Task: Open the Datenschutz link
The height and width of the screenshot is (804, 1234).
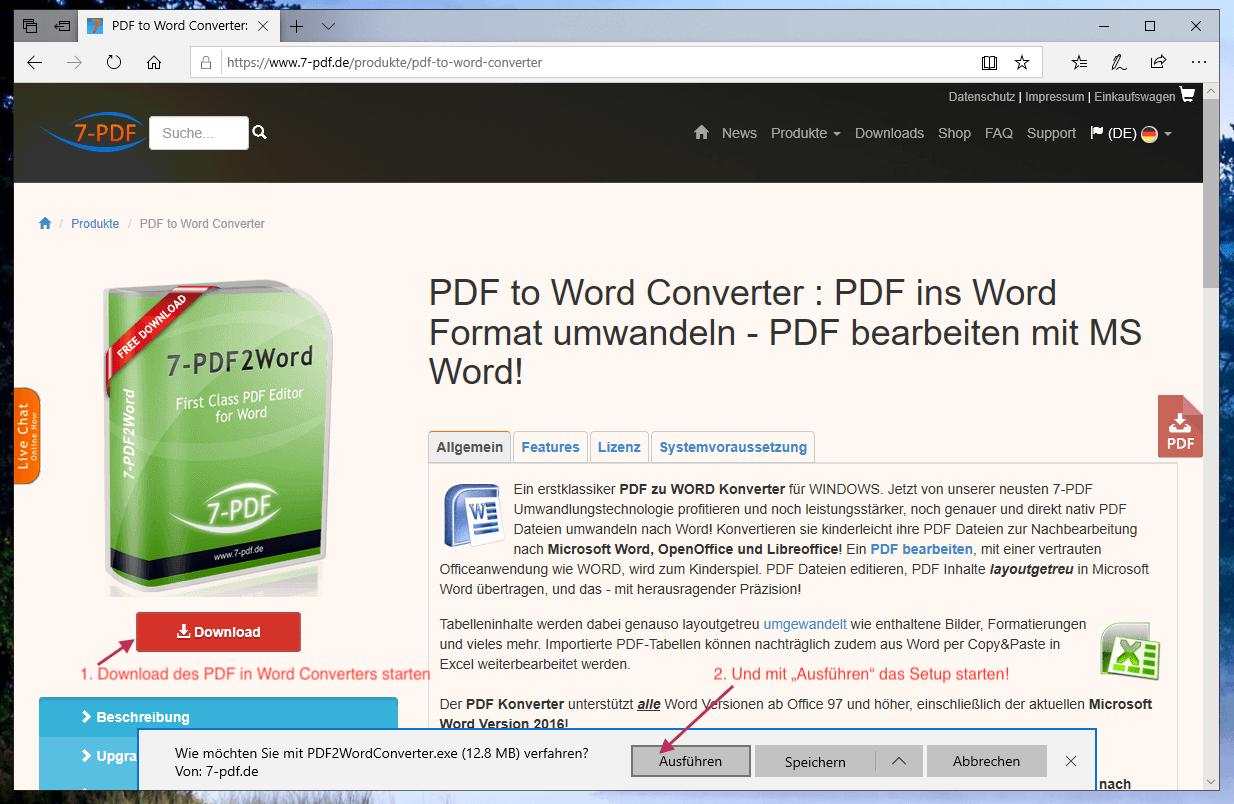Action: (982, 97)
